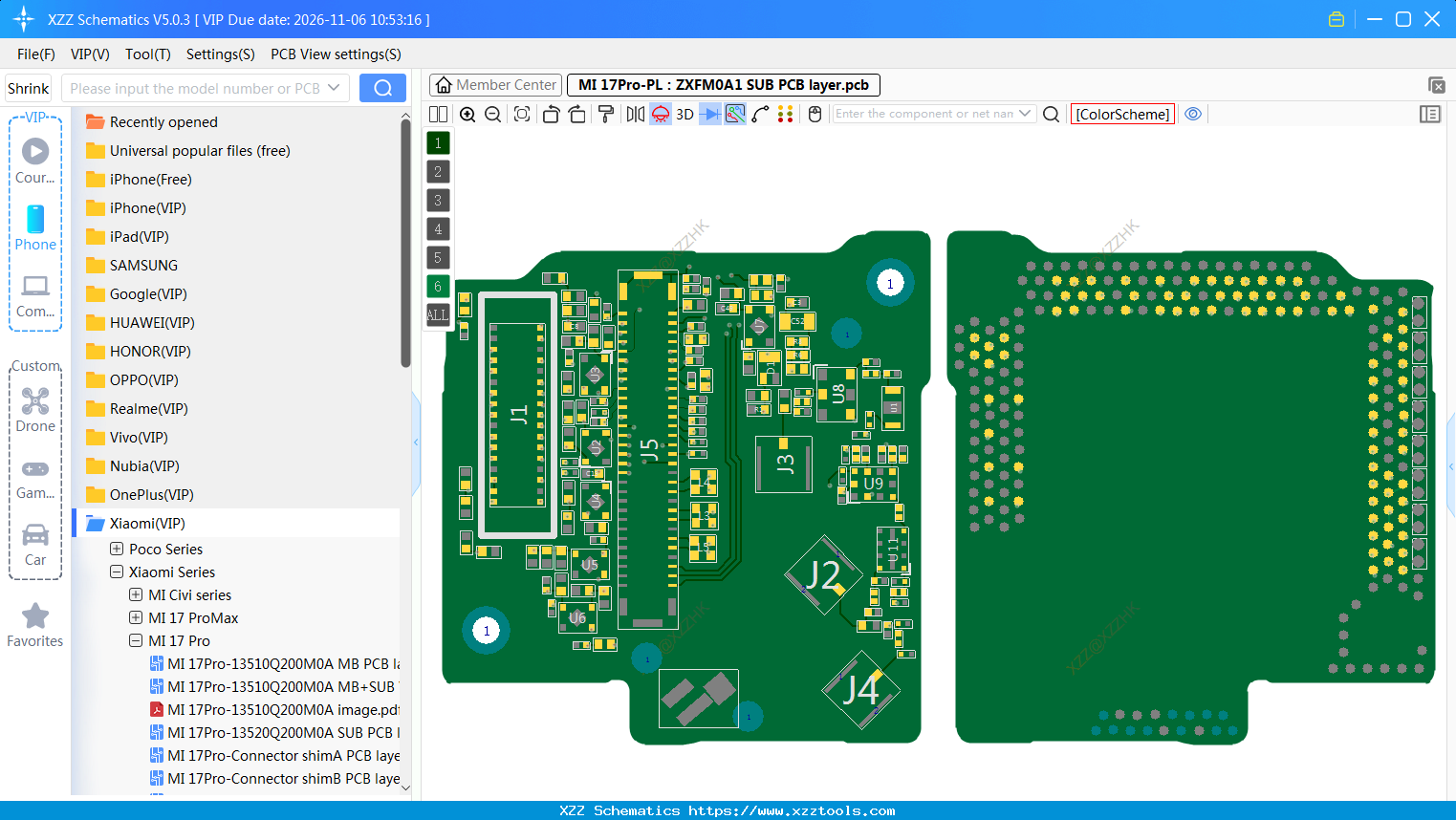Click the mouse settings icon
This screenshot has width=1456, height=820.
tap(815, 114)
